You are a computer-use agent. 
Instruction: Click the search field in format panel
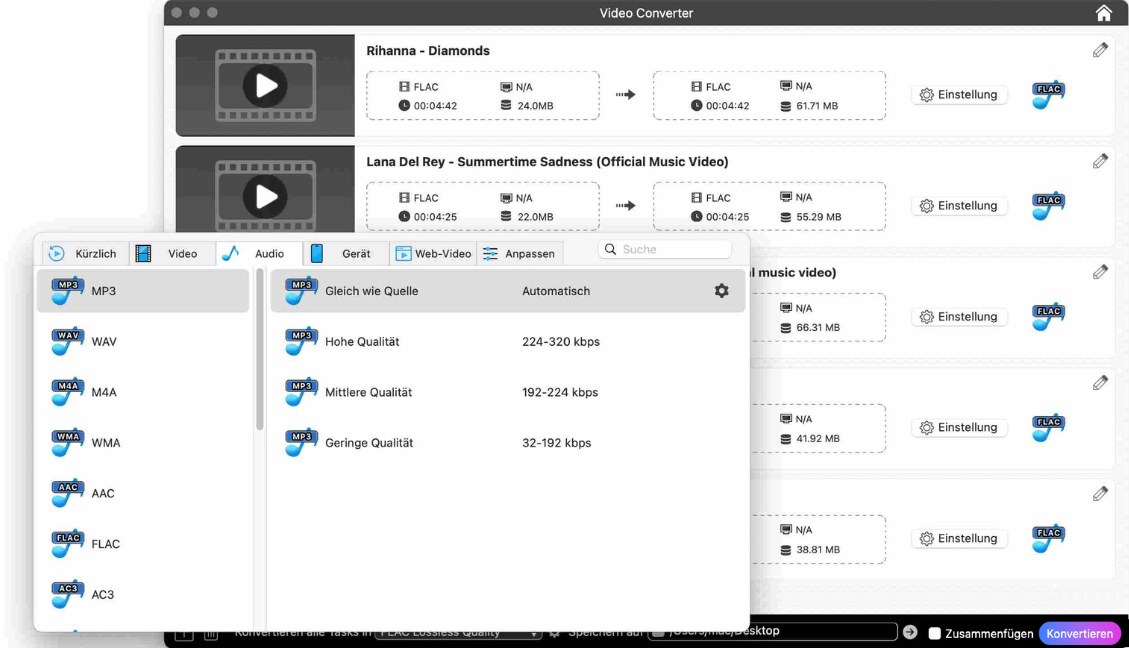664,248
